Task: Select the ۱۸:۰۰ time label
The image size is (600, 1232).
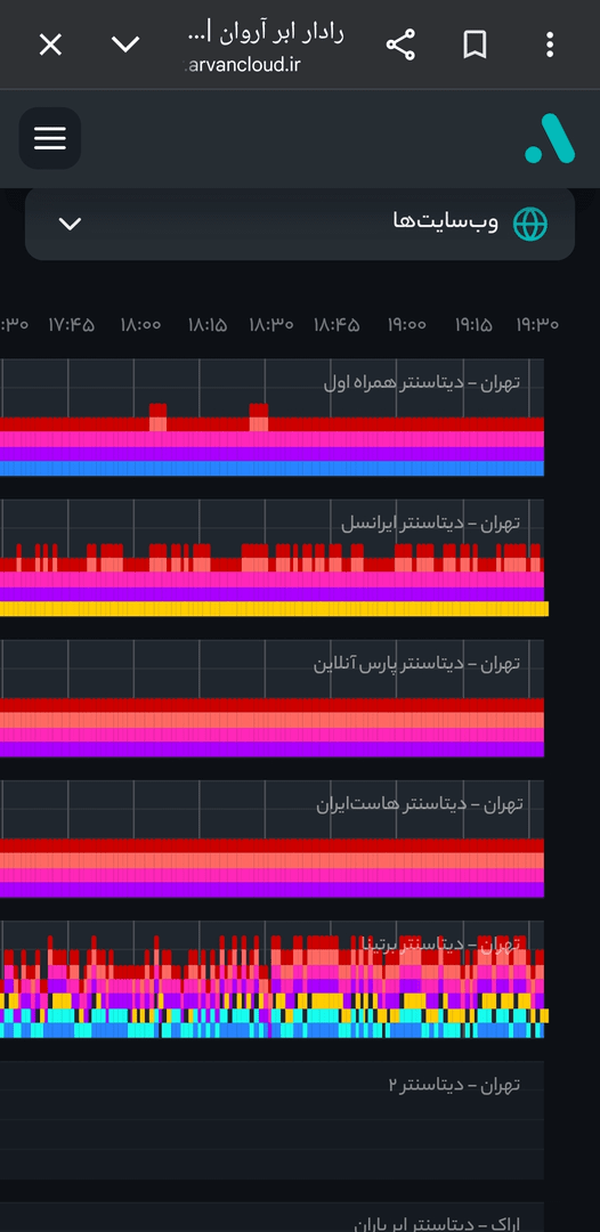Action: (141, 324)
